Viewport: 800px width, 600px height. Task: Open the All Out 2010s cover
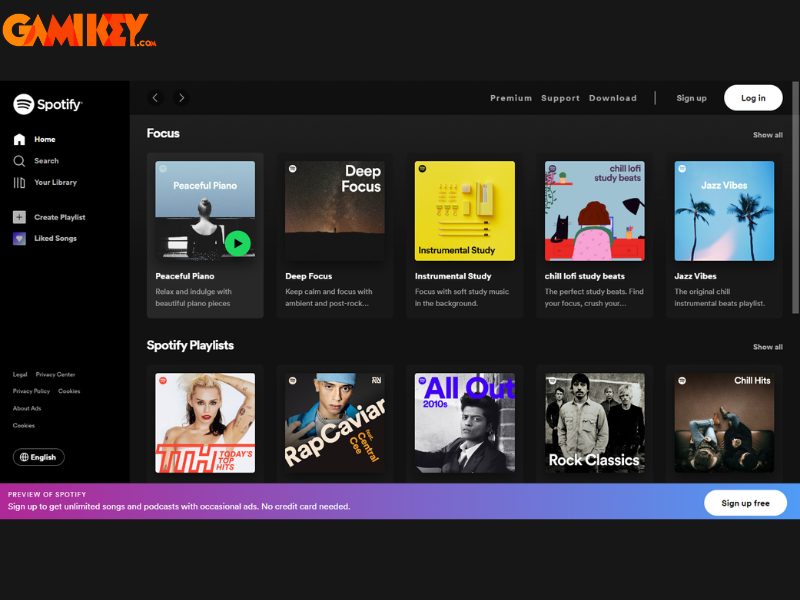coord(465,423)
